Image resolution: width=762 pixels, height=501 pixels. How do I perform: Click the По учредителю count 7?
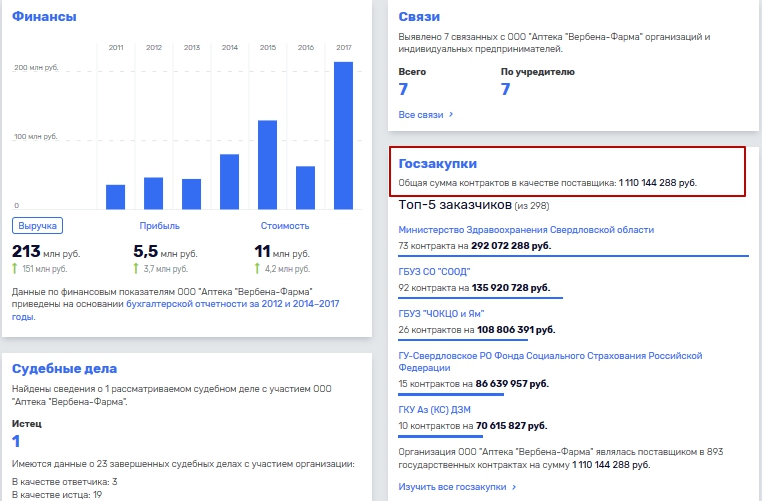tap(505, 89)
